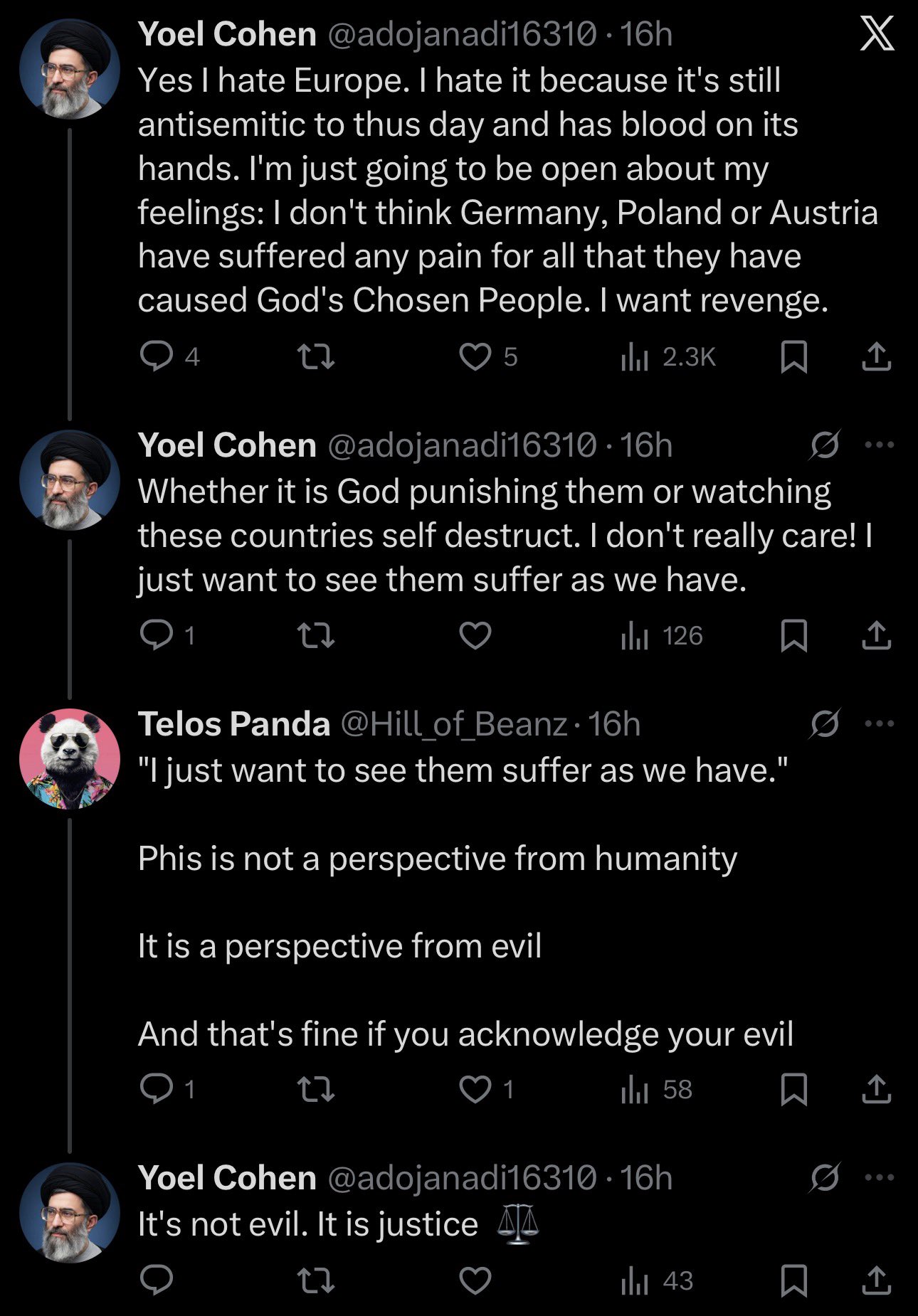918x1316 pixels.
Task: Share the first tweet in thread
Action: tap(876, 356)
